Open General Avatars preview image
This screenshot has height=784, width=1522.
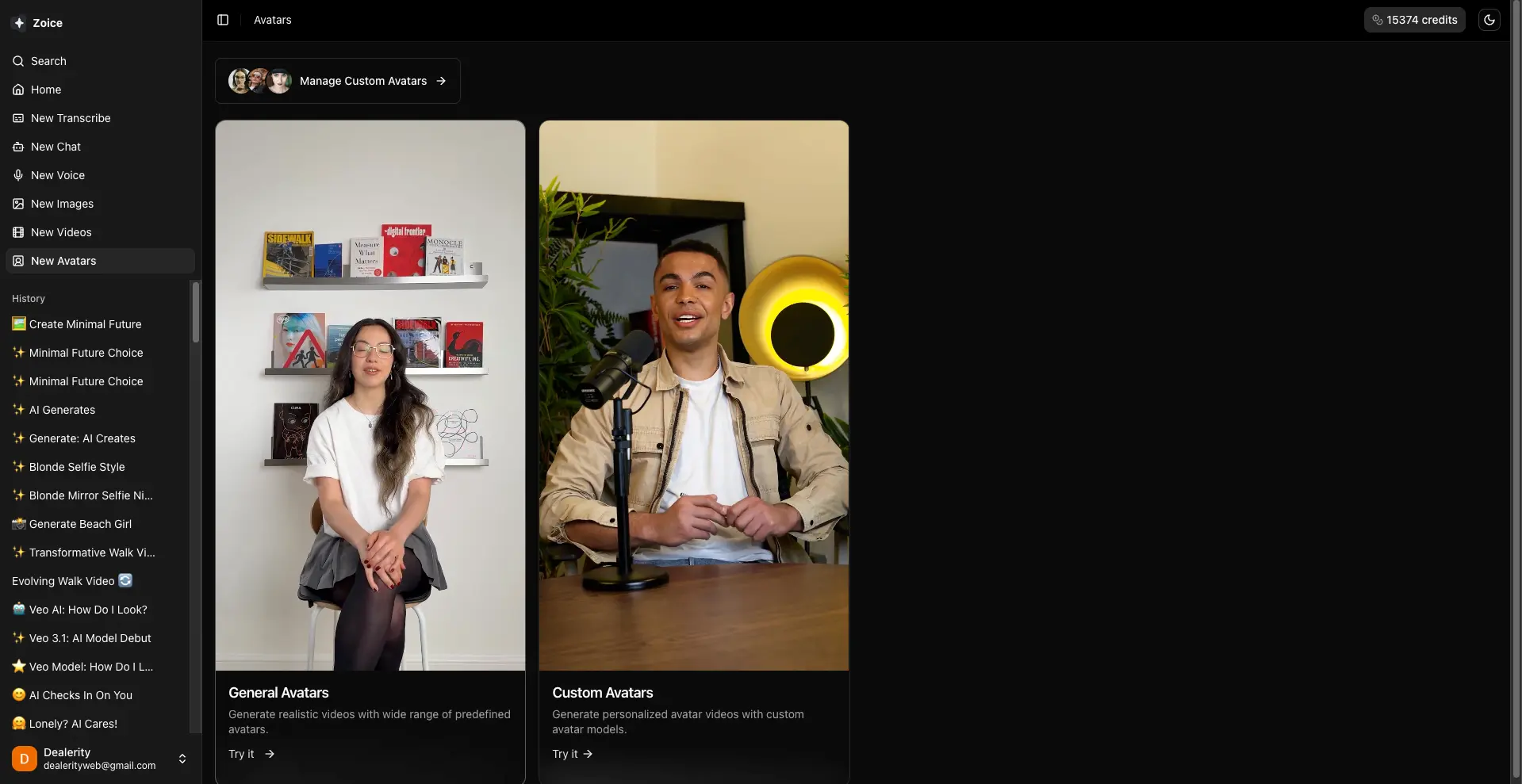point(370,396)
